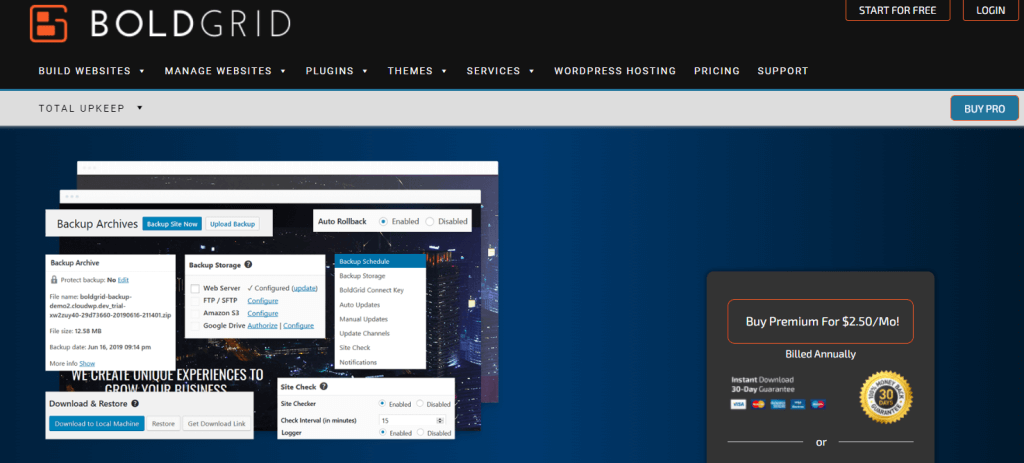Click Buy Premium For $2.50/Mo button

pyautogui.click(x=820, y=321)
